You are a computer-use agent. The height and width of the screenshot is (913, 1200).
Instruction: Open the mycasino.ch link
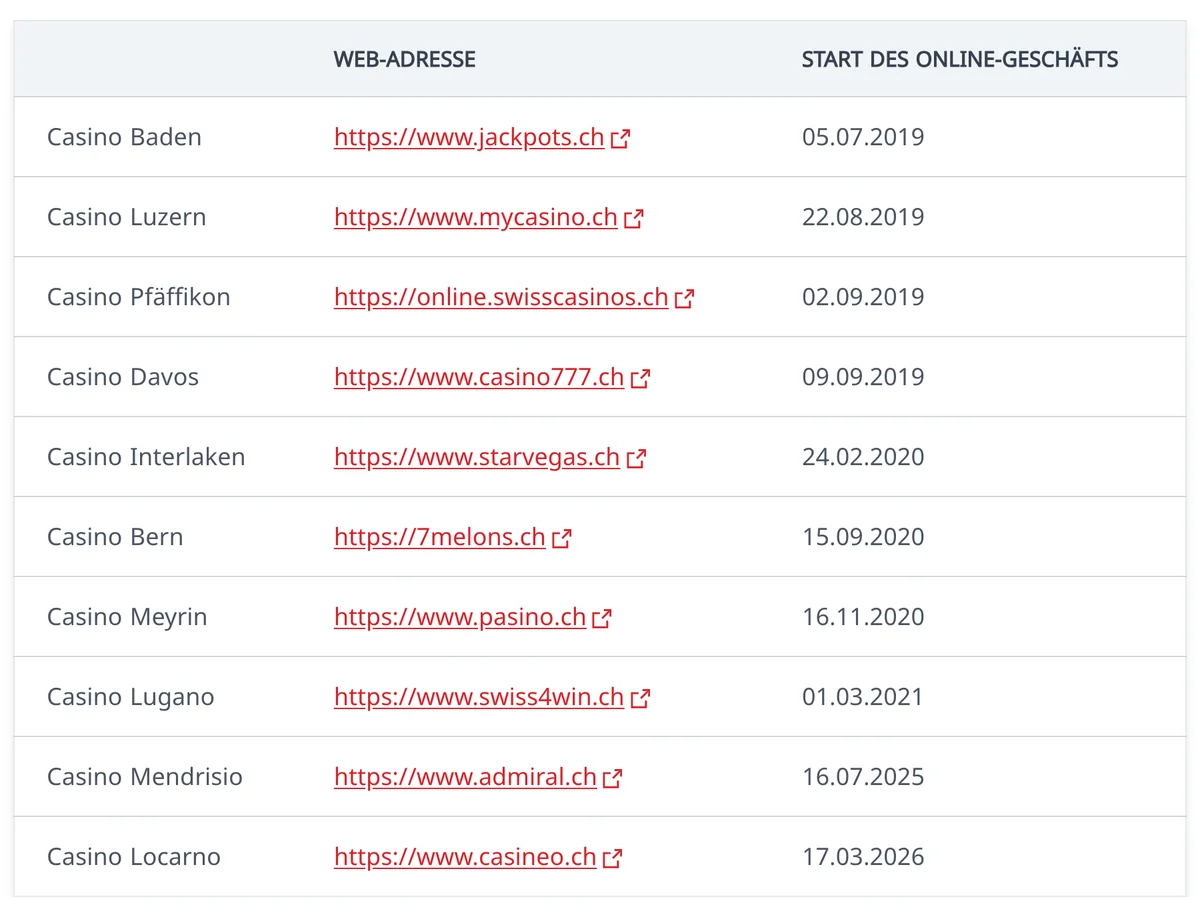point(476,217)
